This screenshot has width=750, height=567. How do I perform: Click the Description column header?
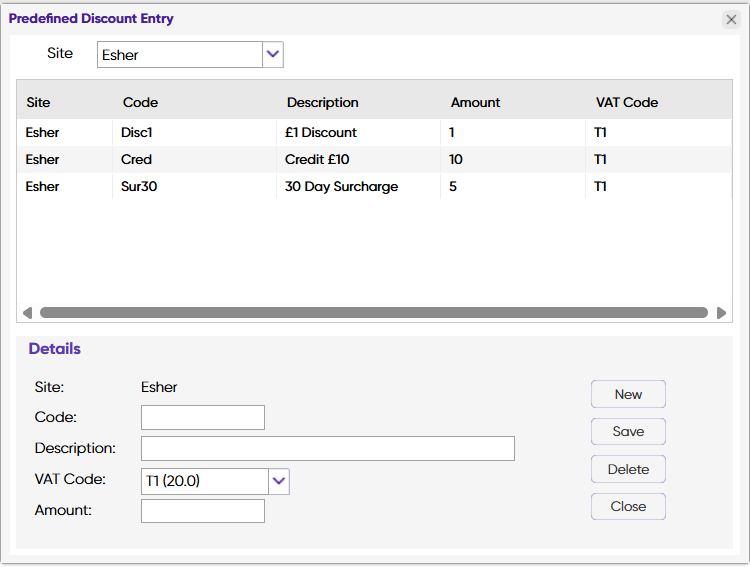[x=322, y=102]
